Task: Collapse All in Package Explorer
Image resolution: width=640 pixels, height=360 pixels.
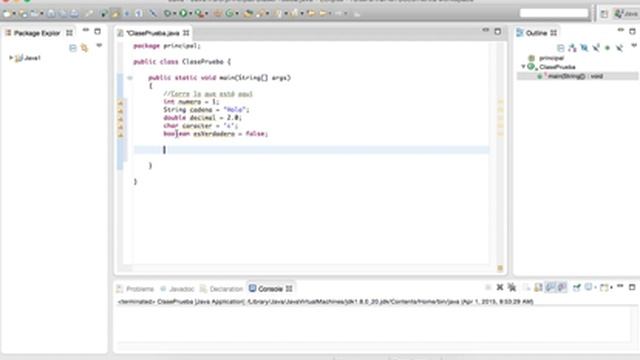Action: (x=73, y=48)
